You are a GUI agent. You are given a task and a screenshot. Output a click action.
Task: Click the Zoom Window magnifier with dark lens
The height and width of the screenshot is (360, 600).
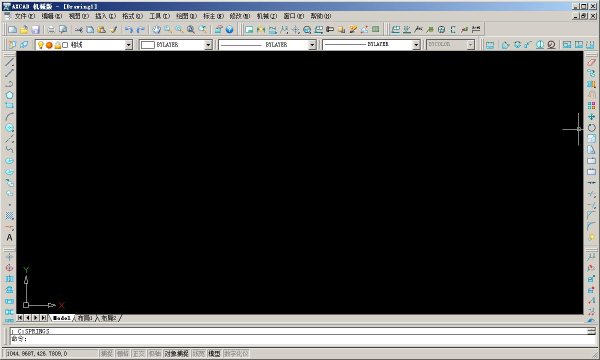click(191, 29)
